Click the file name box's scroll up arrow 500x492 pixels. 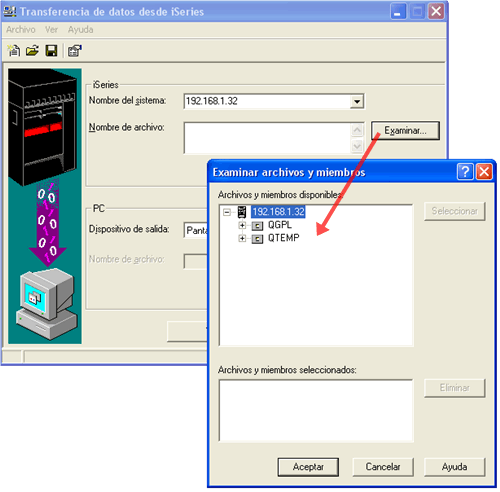[x=357, y=130]
